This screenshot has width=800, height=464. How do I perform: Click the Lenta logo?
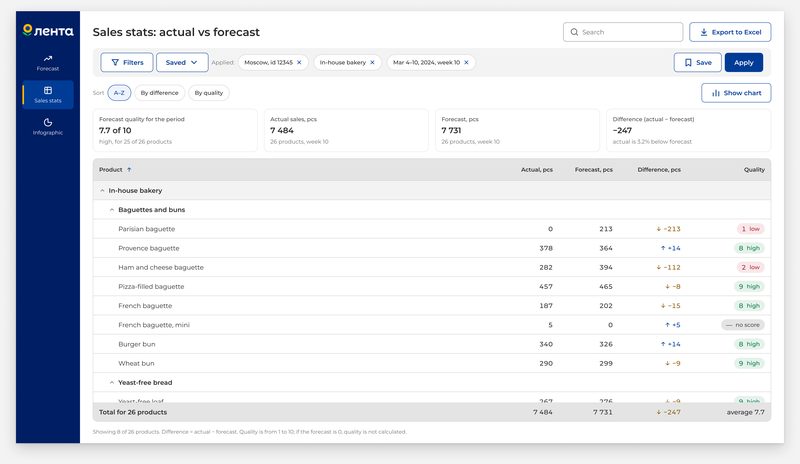48,31
